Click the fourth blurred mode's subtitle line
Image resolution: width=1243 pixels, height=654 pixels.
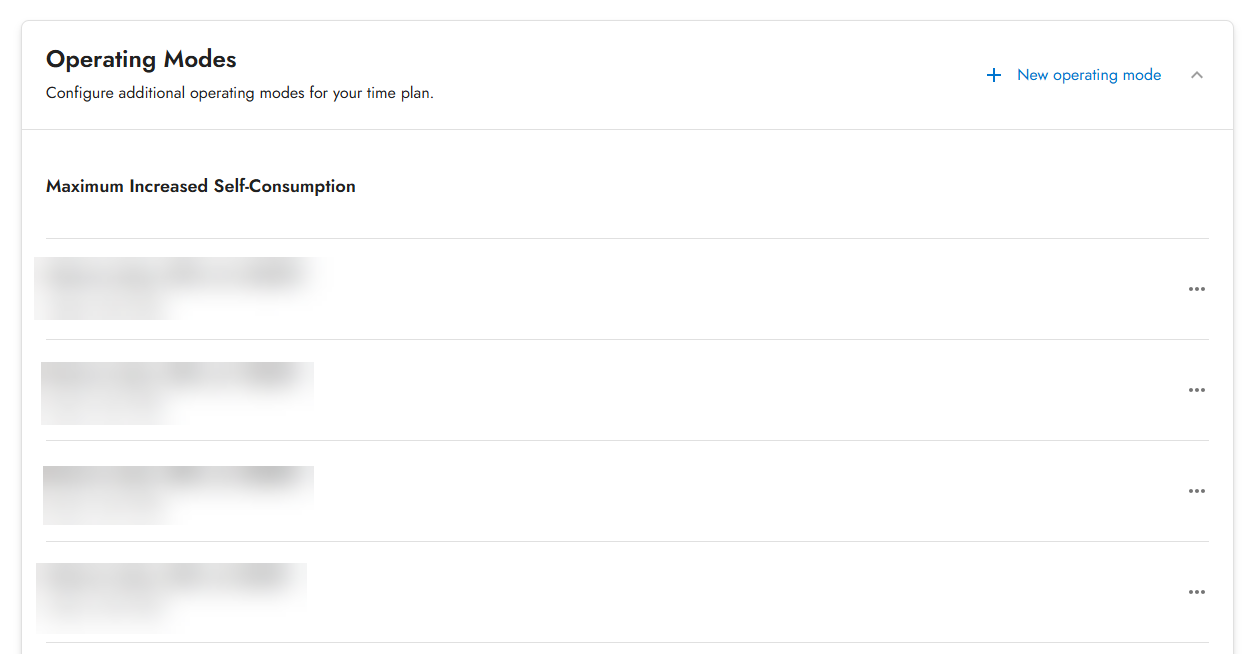tap(110, 606)
